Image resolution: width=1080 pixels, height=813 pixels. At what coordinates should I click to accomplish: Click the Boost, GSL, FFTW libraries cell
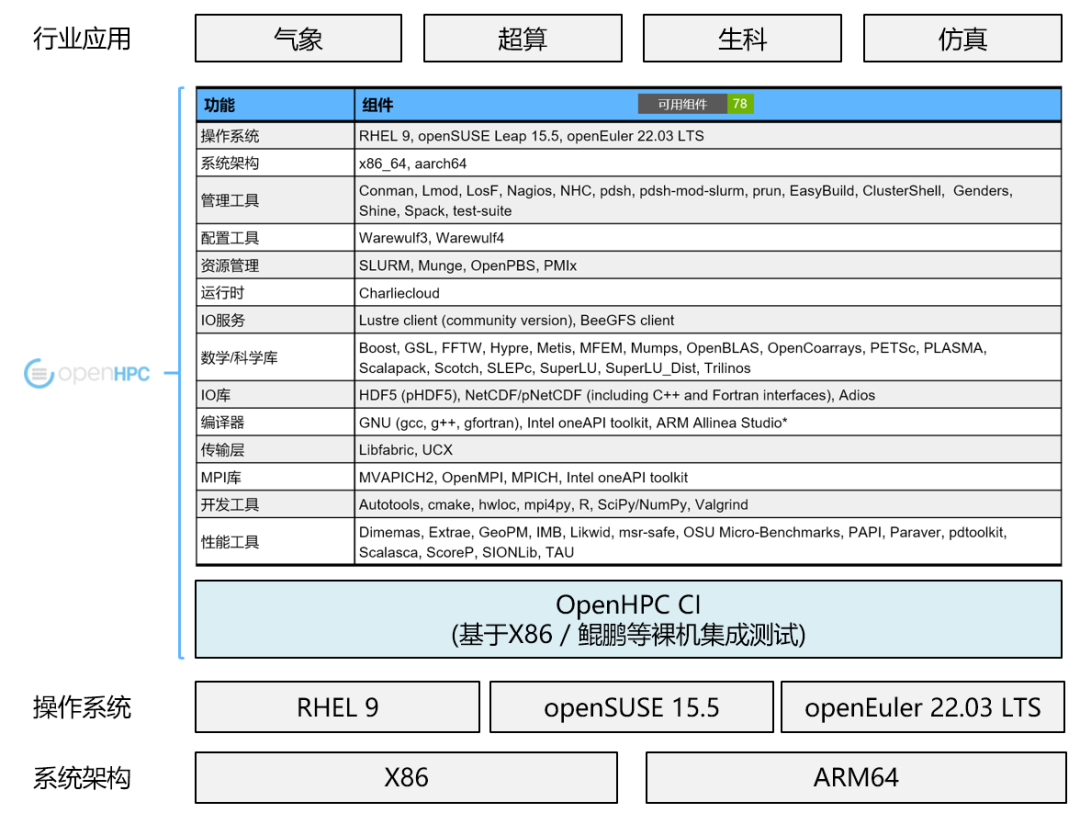(x=708, y=358)
